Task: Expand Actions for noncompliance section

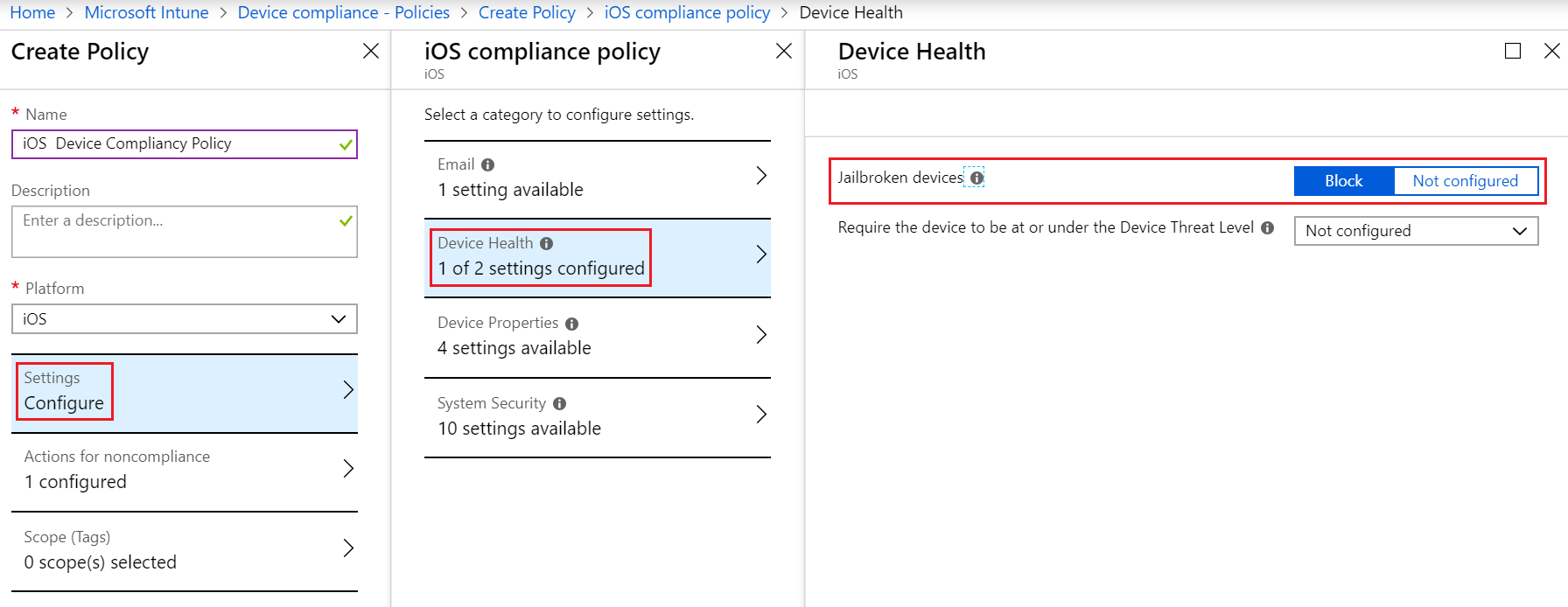Action: [184, 470]
